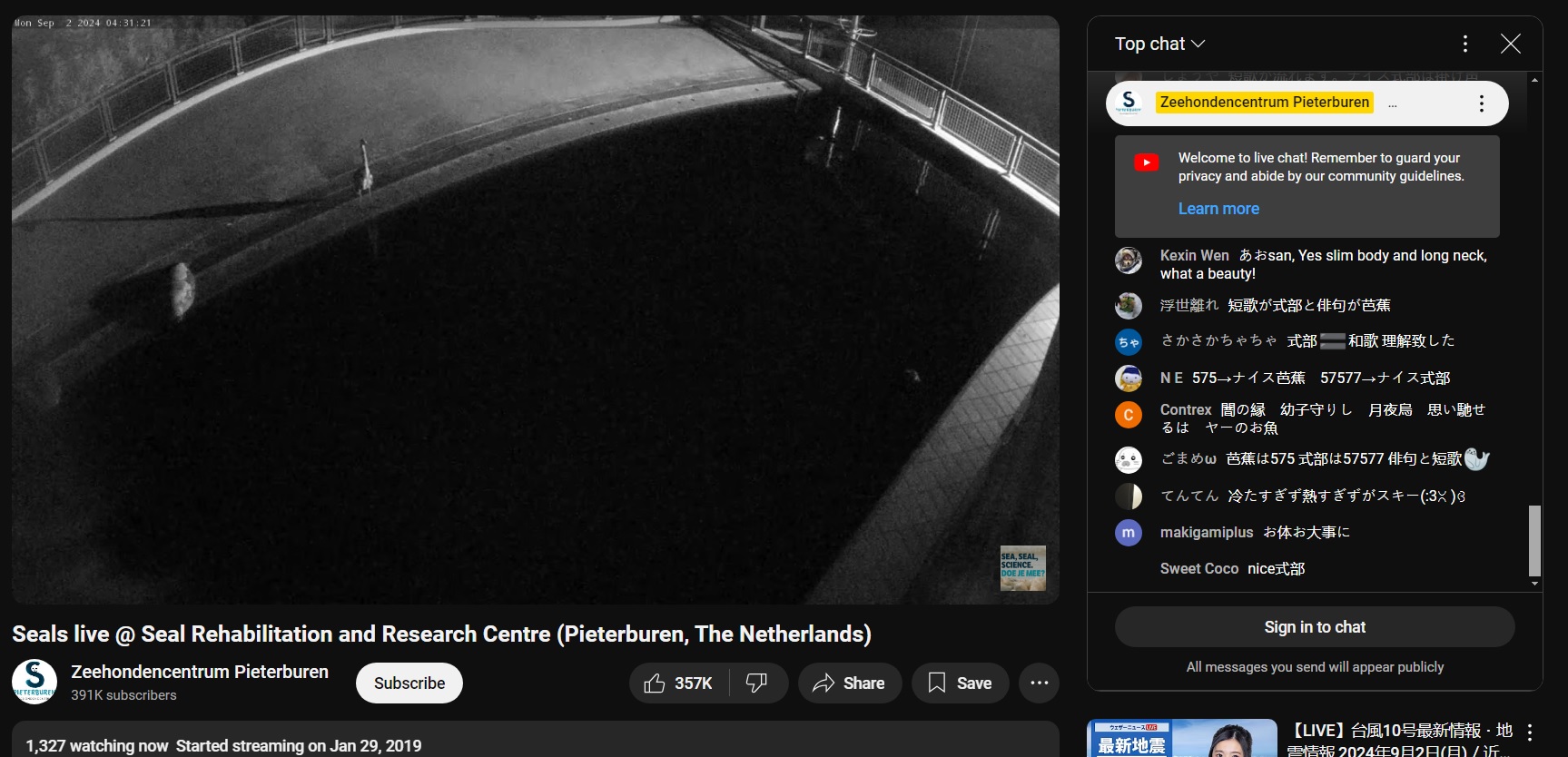Screen dimensions: 1568x757
Task: Click the Sea, Seal, Science watermark in video
Action: pos(1022,568)
